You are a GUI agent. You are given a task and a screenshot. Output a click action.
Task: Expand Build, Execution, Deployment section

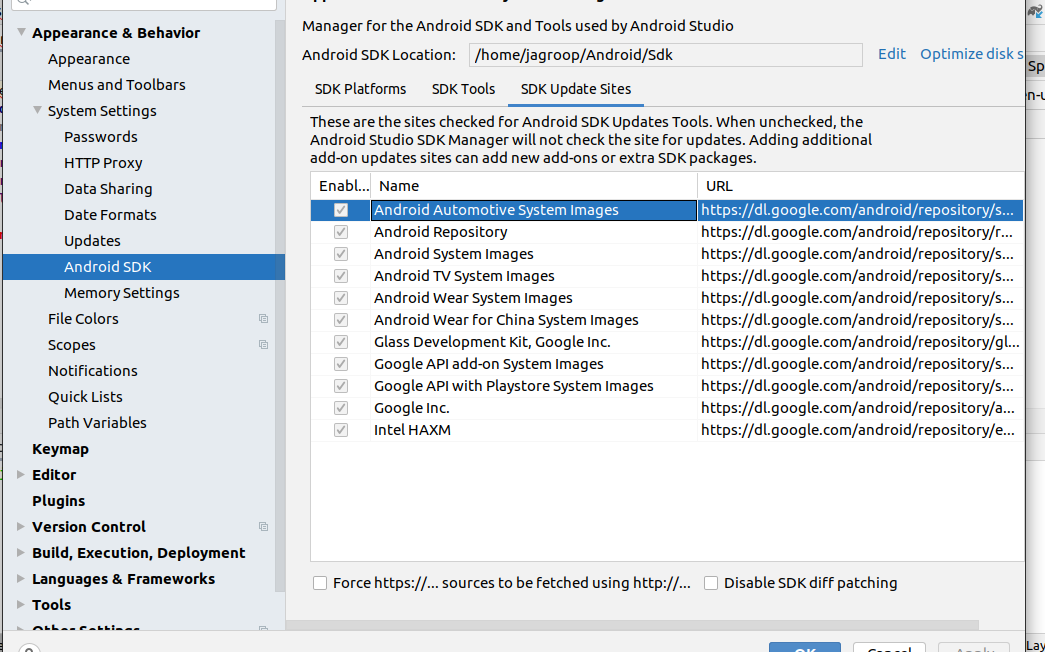point(22,553)
